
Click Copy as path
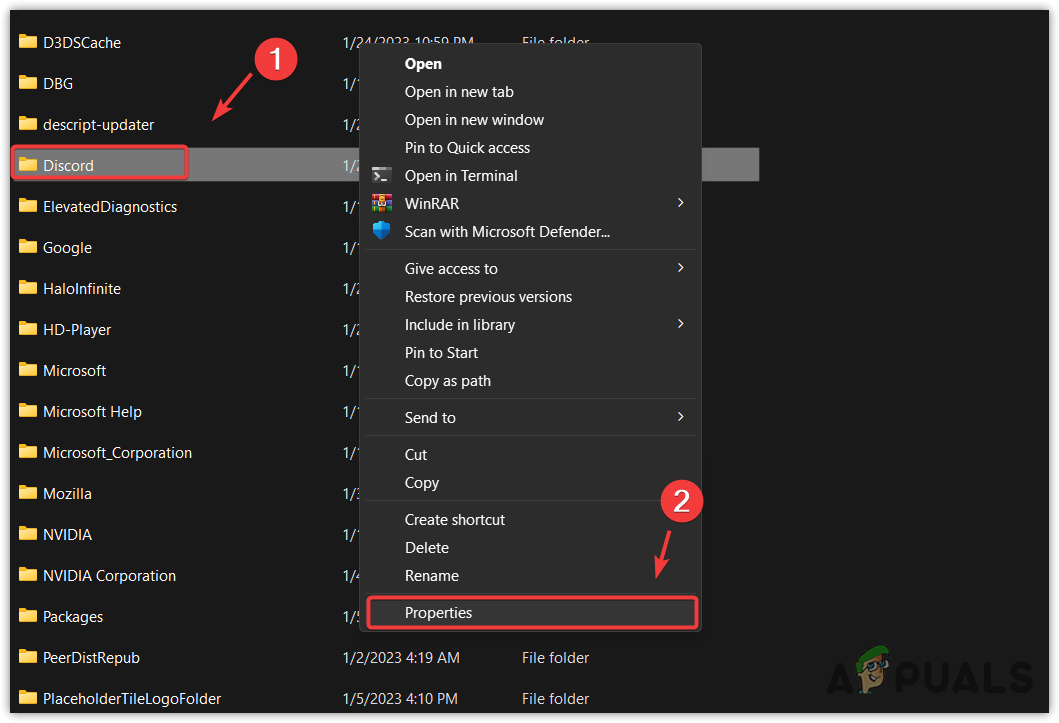(447, 380)
